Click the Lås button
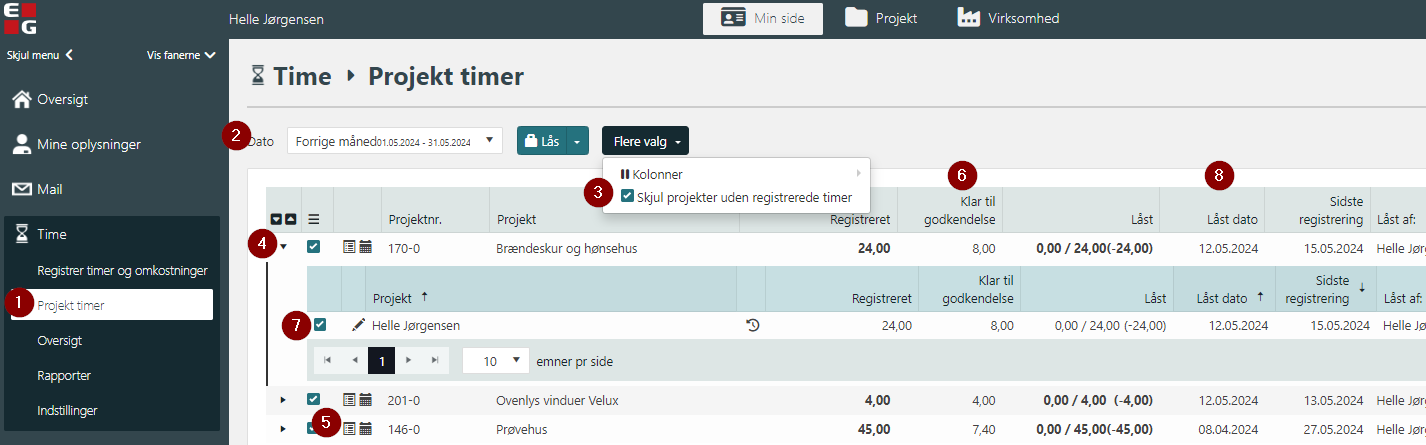1426x445 pixels. tap(541, 141)
